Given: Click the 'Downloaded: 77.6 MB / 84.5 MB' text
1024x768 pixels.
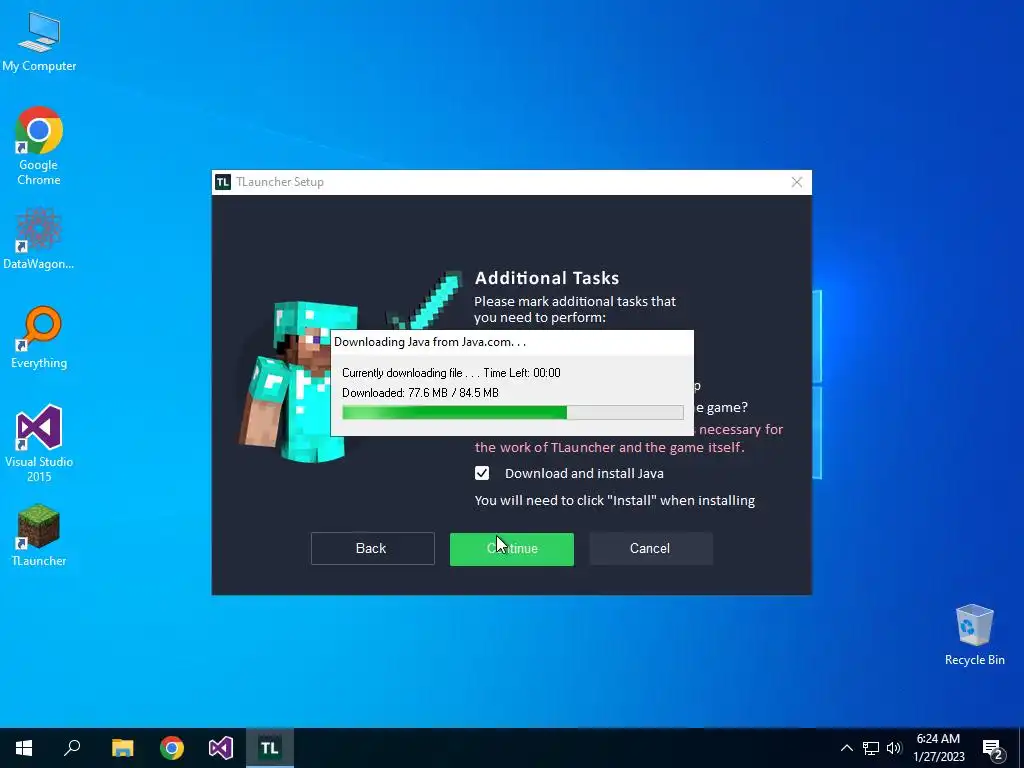Looking at the screenshot, I should 420,392.
